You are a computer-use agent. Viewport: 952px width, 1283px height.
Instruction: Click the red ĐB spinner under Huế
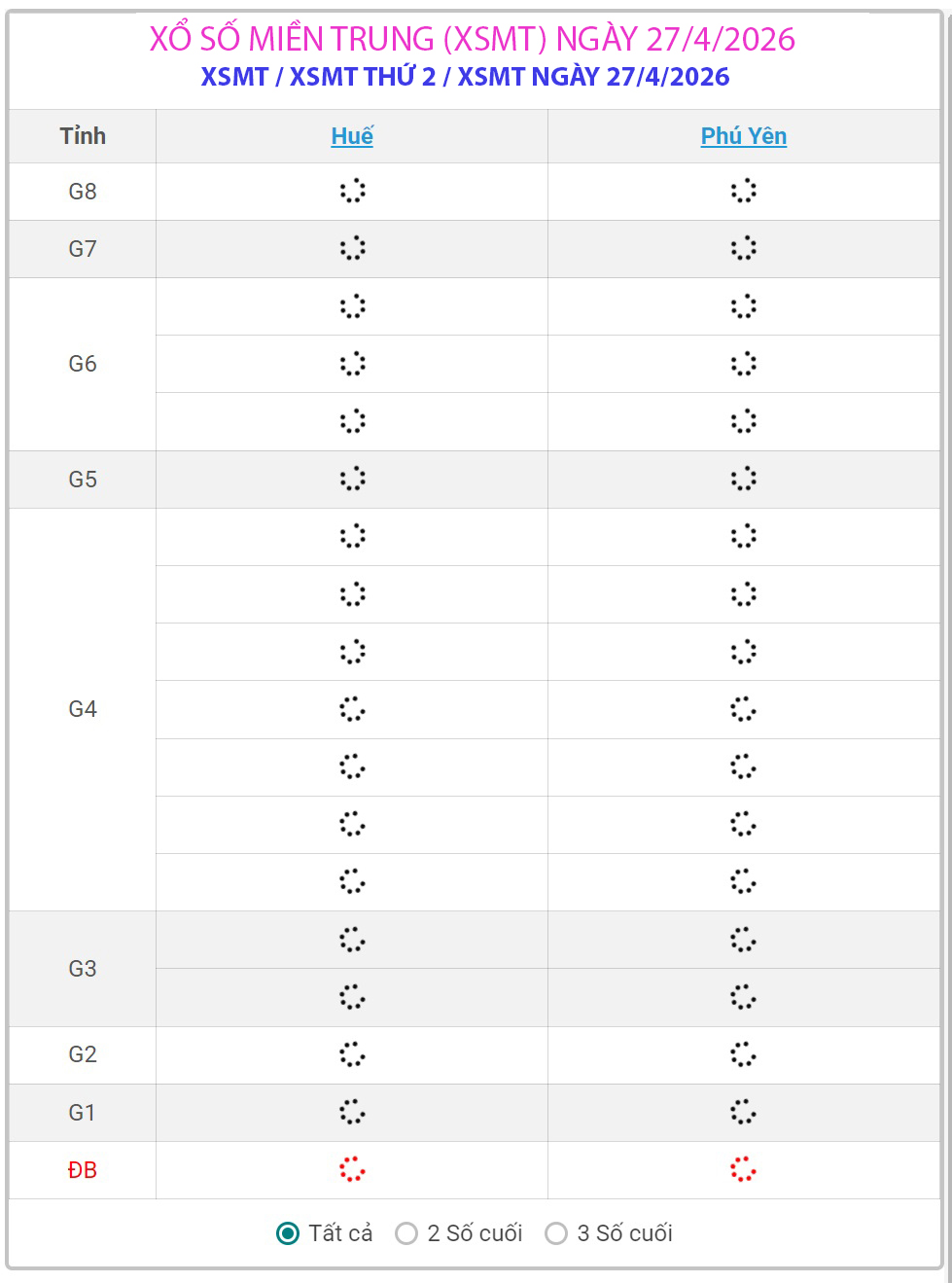tap(352, 1169)
